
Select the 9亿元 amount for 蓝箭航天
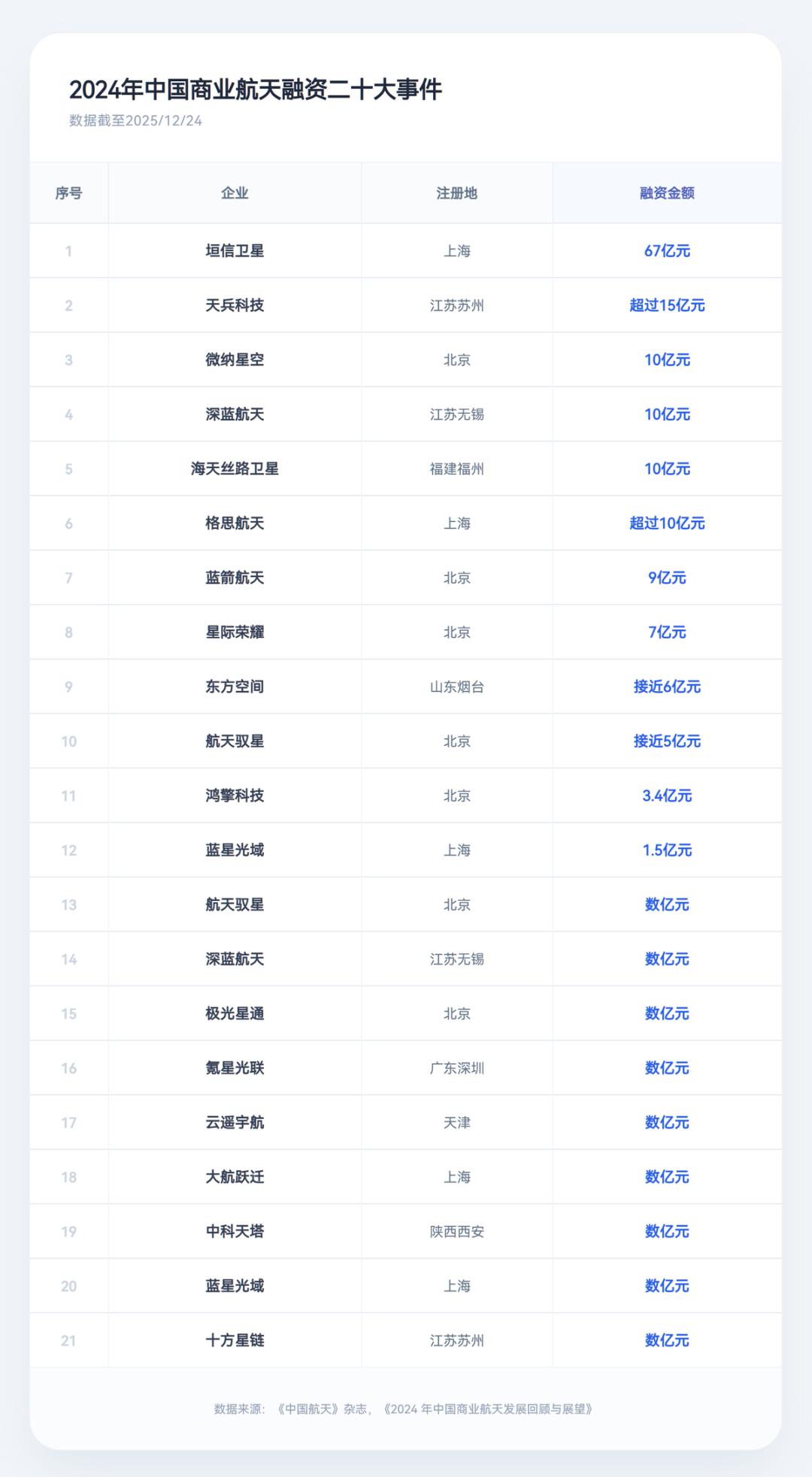(x=667, y=578)
